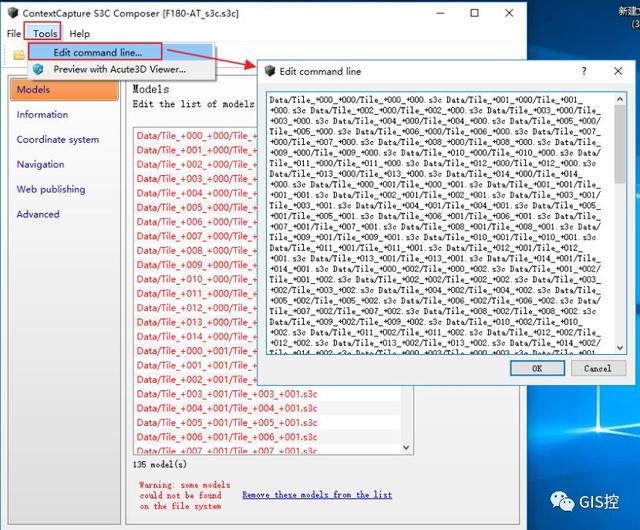The height and width of the screenshot is (530, 640).
Task: Select Data/Tile_+002_+000 model row
Action: coord(196,164)
